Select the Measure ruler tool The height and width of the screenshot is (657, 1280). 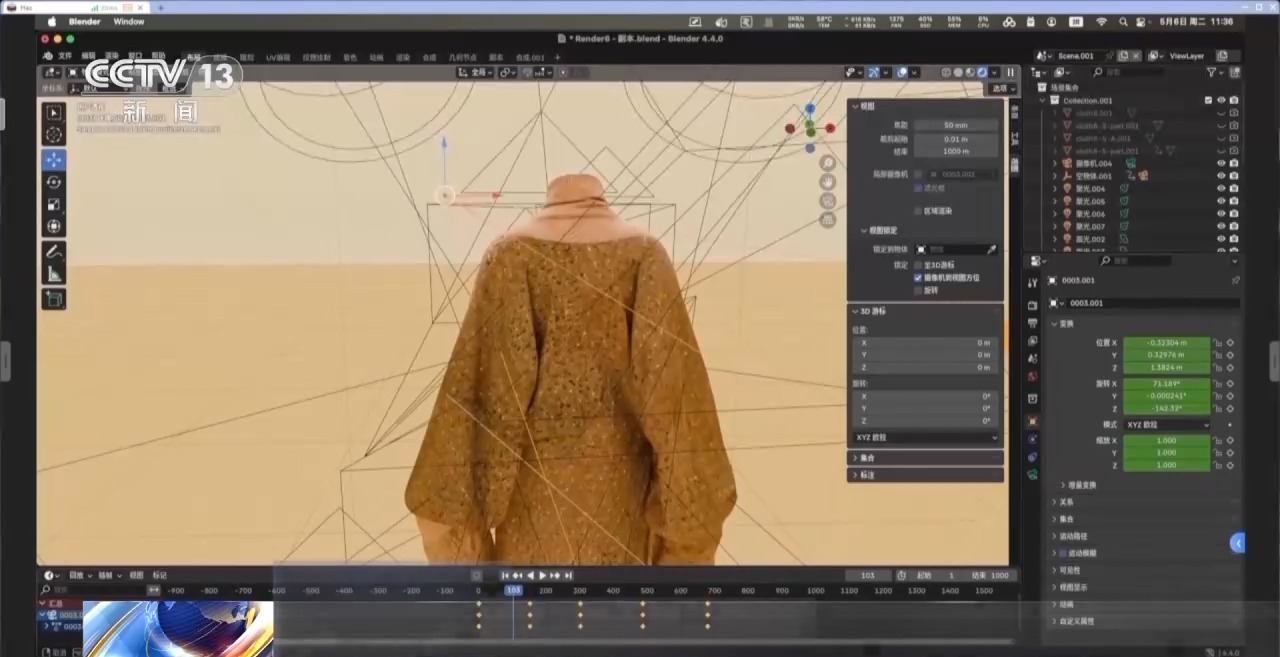(54, 274)
